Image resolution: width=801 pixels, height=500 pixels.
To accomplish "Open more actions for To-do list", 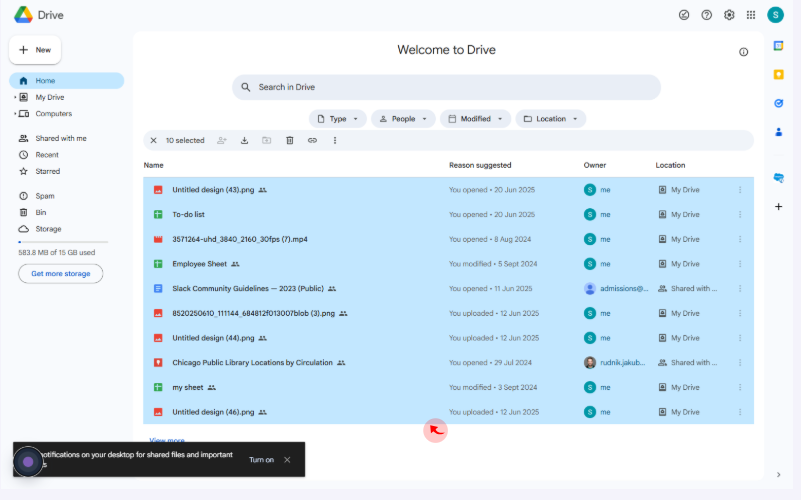I will (740, 215).
